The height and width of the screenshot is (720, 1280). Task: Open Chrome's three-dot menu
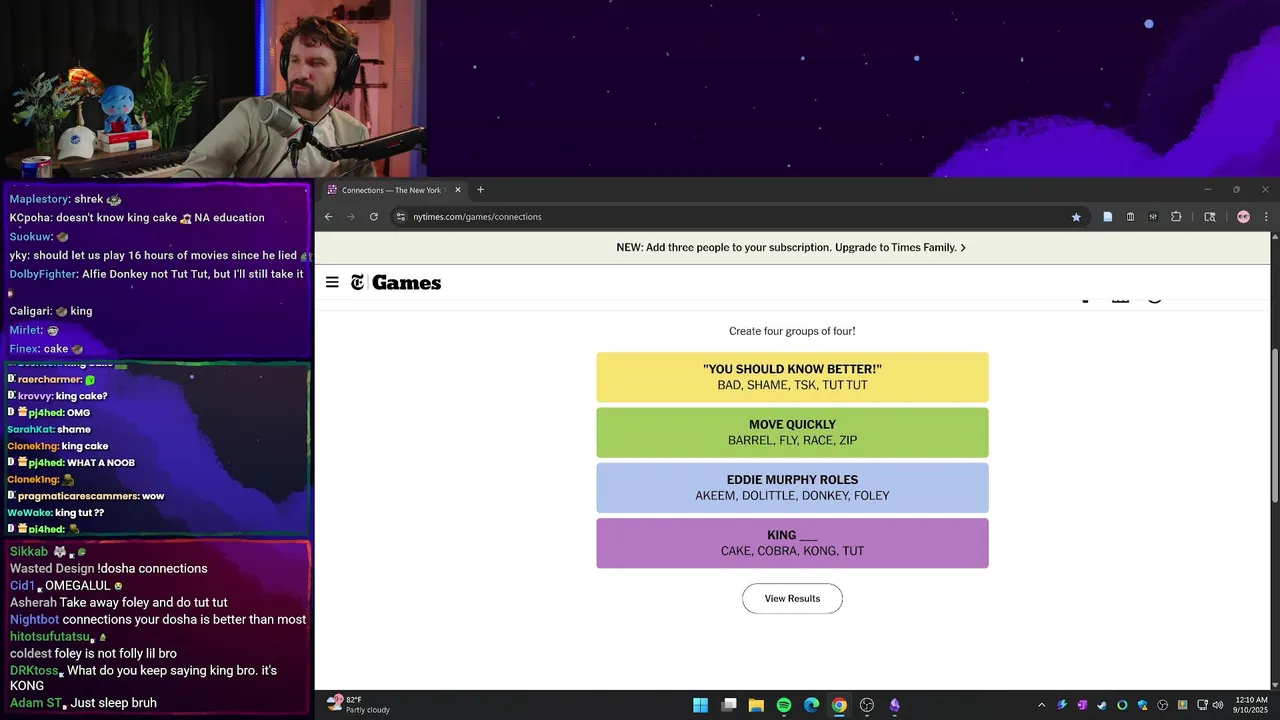click(1266, 217)
